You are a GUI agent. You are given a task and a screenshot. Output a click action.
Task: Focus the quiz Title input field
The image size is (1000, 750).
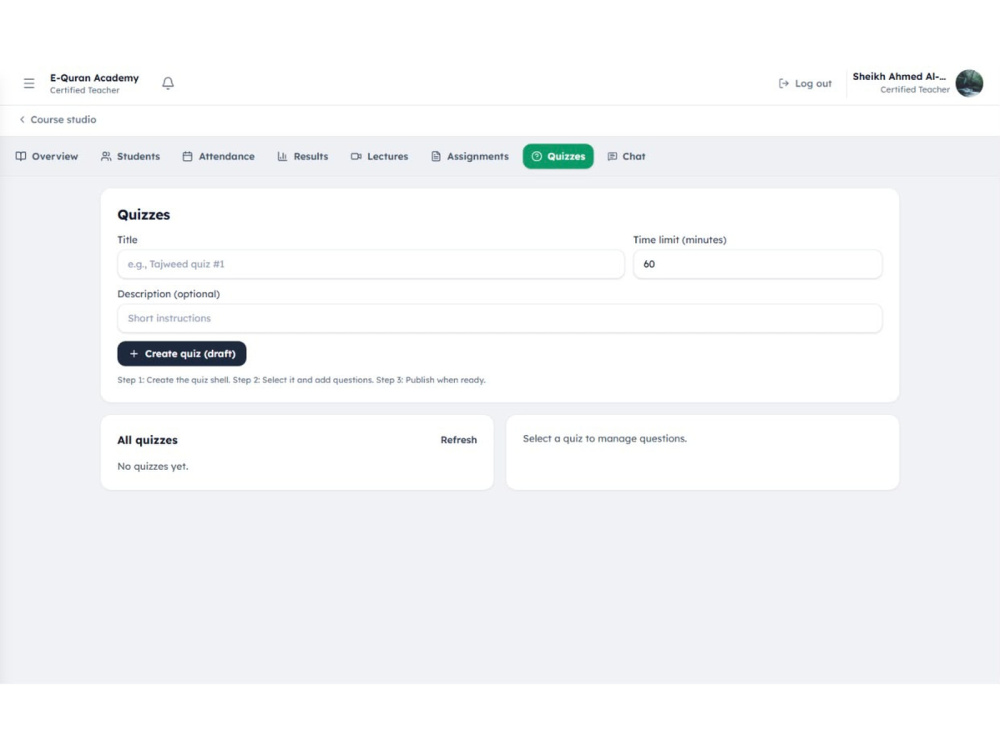(x=371, y=264)
